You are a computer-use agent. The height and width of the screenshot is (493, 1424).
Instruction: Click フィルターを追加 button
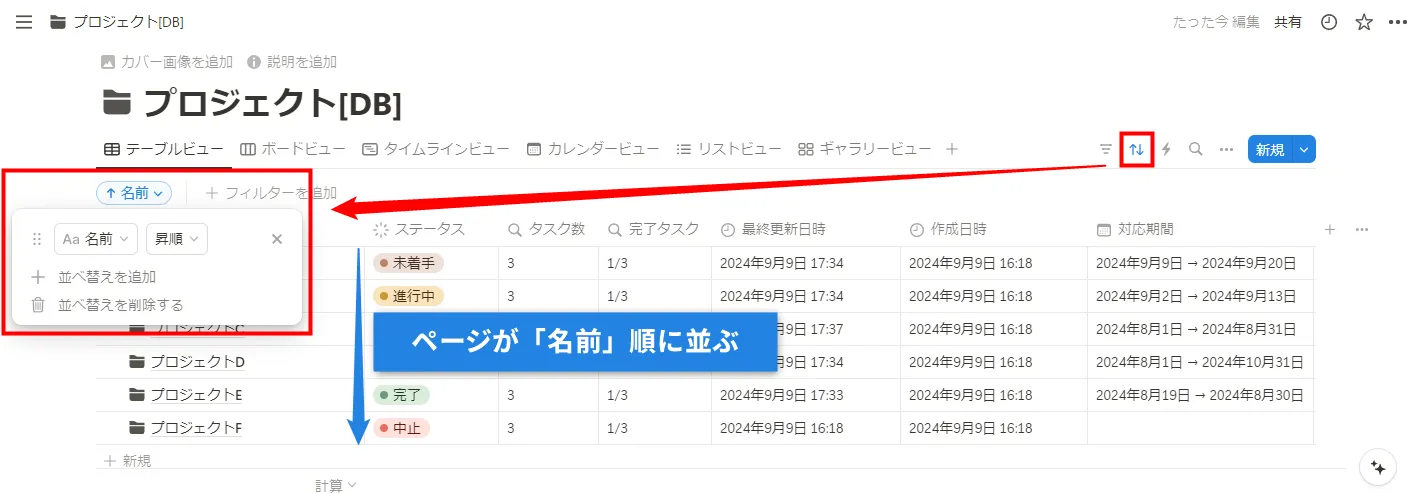pos(271,193)
